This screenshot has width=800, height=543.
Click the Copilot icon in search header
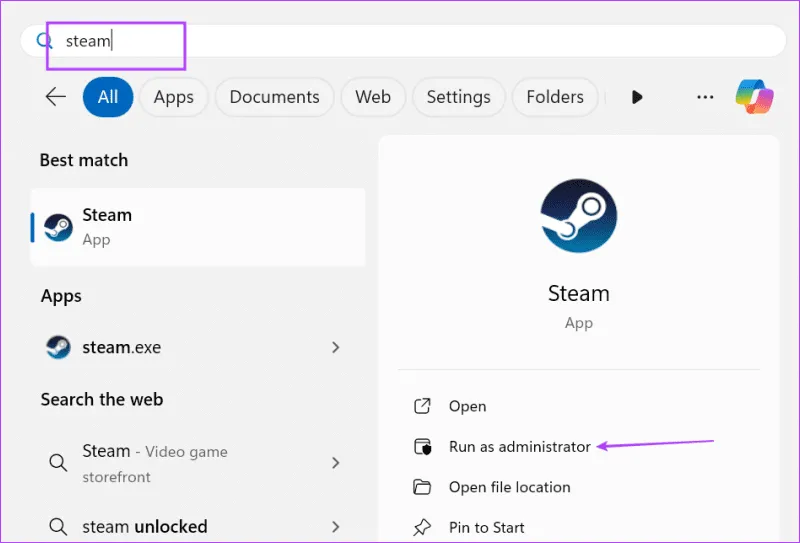coord(754,97)
